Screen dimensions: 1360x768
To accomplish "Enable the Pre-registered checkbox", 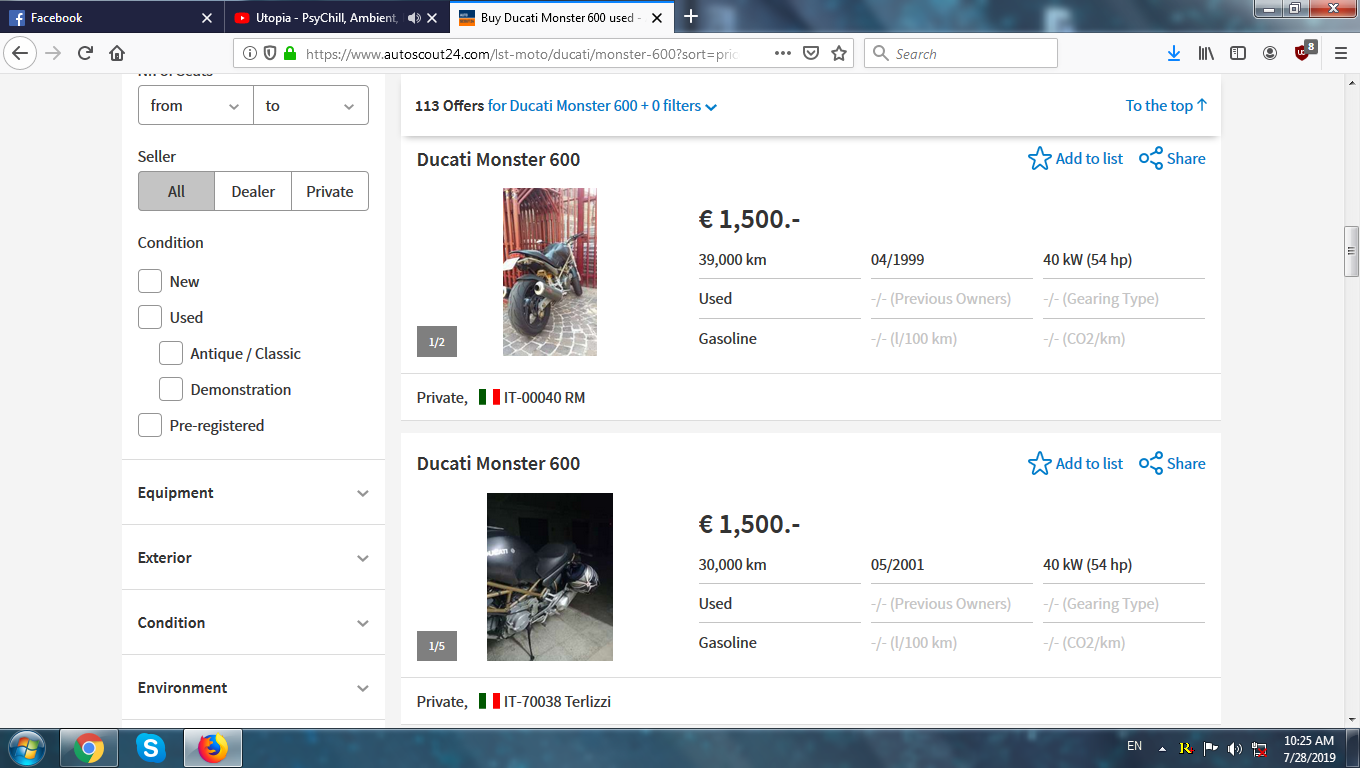I will [150, 426].
